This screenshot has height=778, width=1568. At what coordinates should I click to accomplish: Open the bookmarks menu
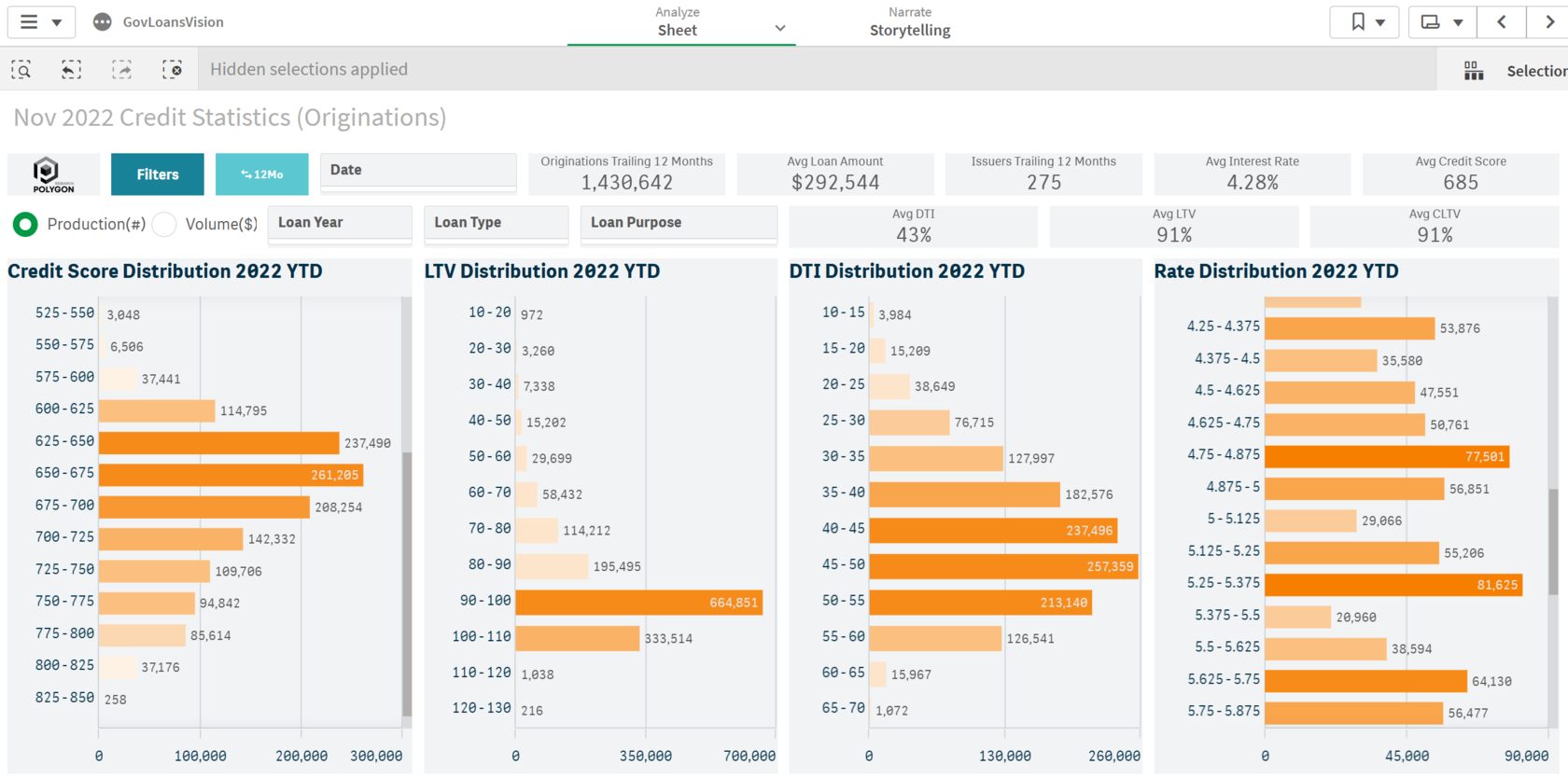tap(1366, 22)
